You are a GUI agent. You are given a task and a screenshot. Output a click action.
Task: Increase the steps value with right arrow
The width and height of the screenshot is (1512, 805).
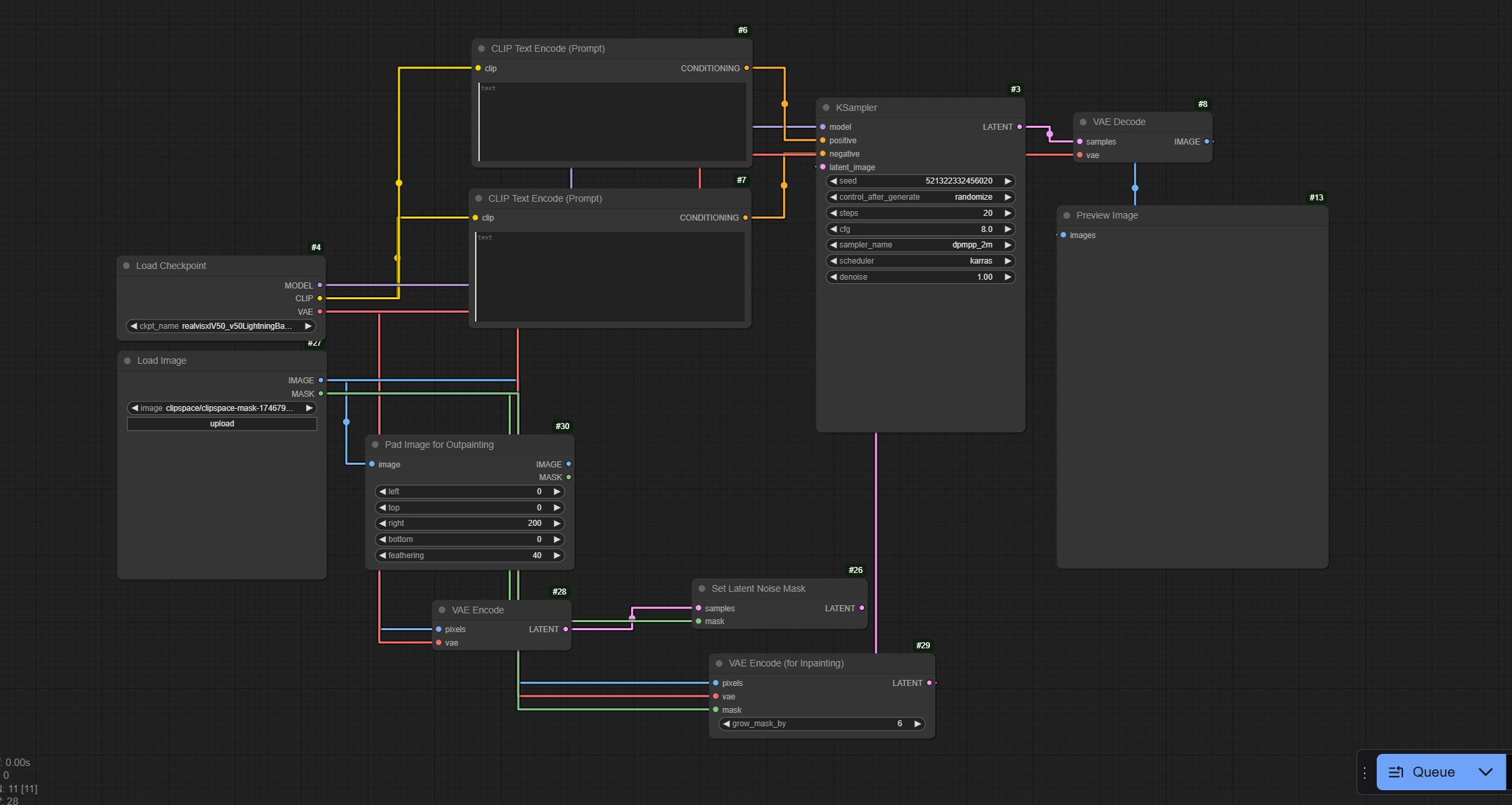click(1007, 213)
